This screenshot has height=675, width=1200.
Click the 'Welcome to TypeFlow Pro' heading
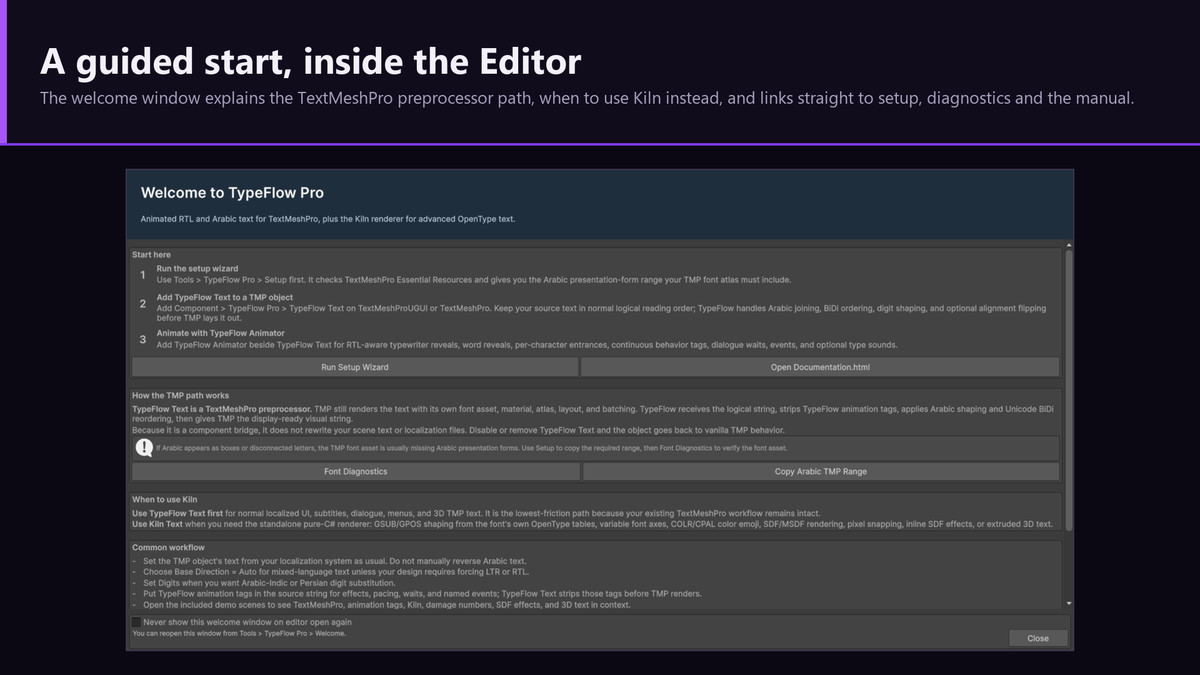click(232, 192)
